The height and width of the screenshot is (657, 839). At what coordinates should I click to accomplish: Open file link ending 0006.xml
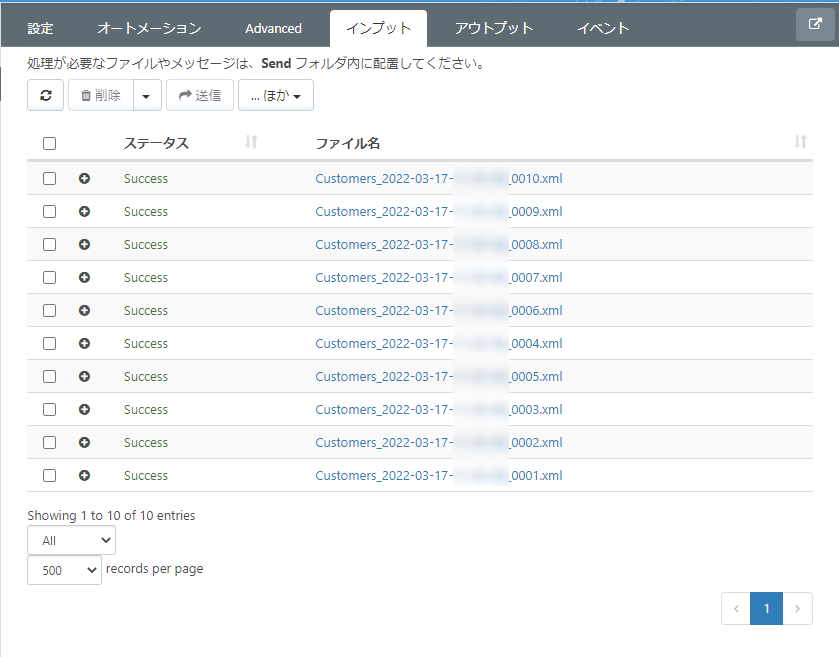click(439, 310)
